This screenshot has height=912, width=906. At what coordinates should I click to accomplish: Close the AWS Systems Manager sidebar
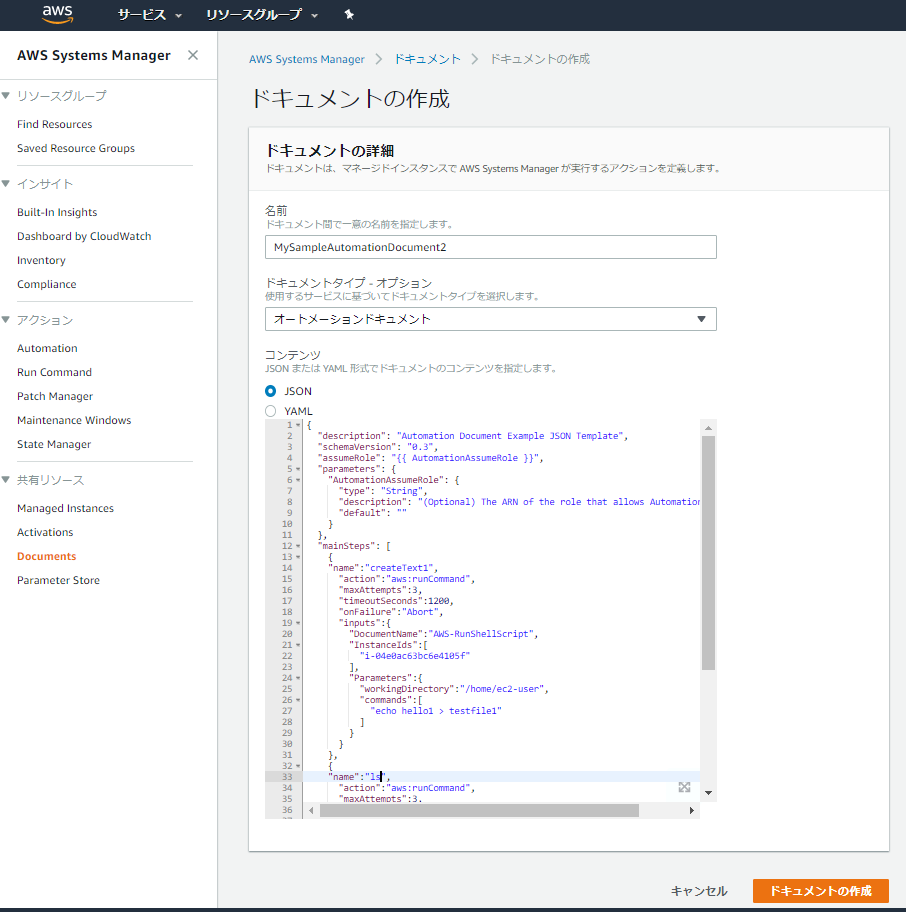click(x=193, y=55)
